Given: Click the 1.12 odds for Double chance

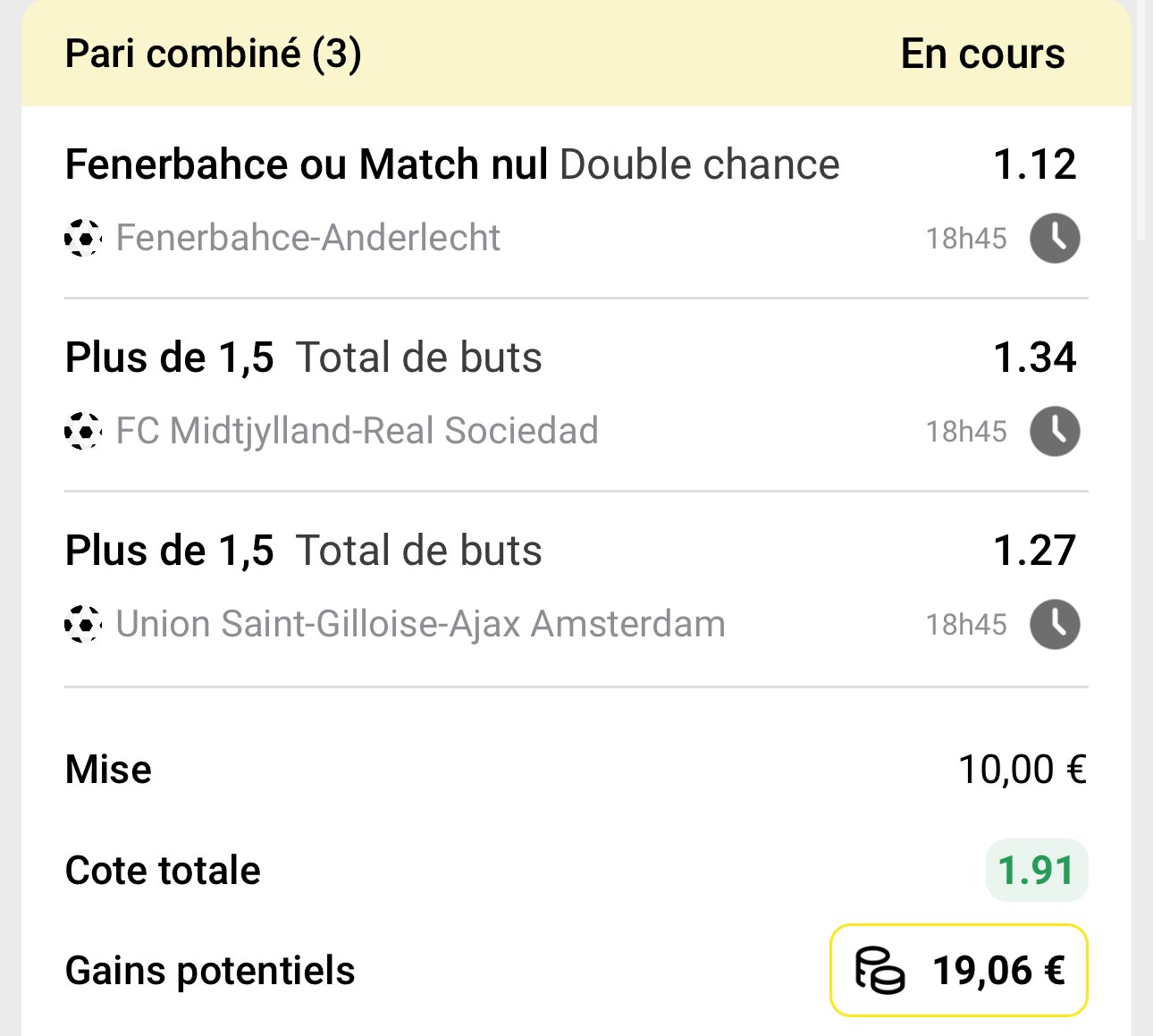Looking at the screenshot, I should (x=1035, y=164).
